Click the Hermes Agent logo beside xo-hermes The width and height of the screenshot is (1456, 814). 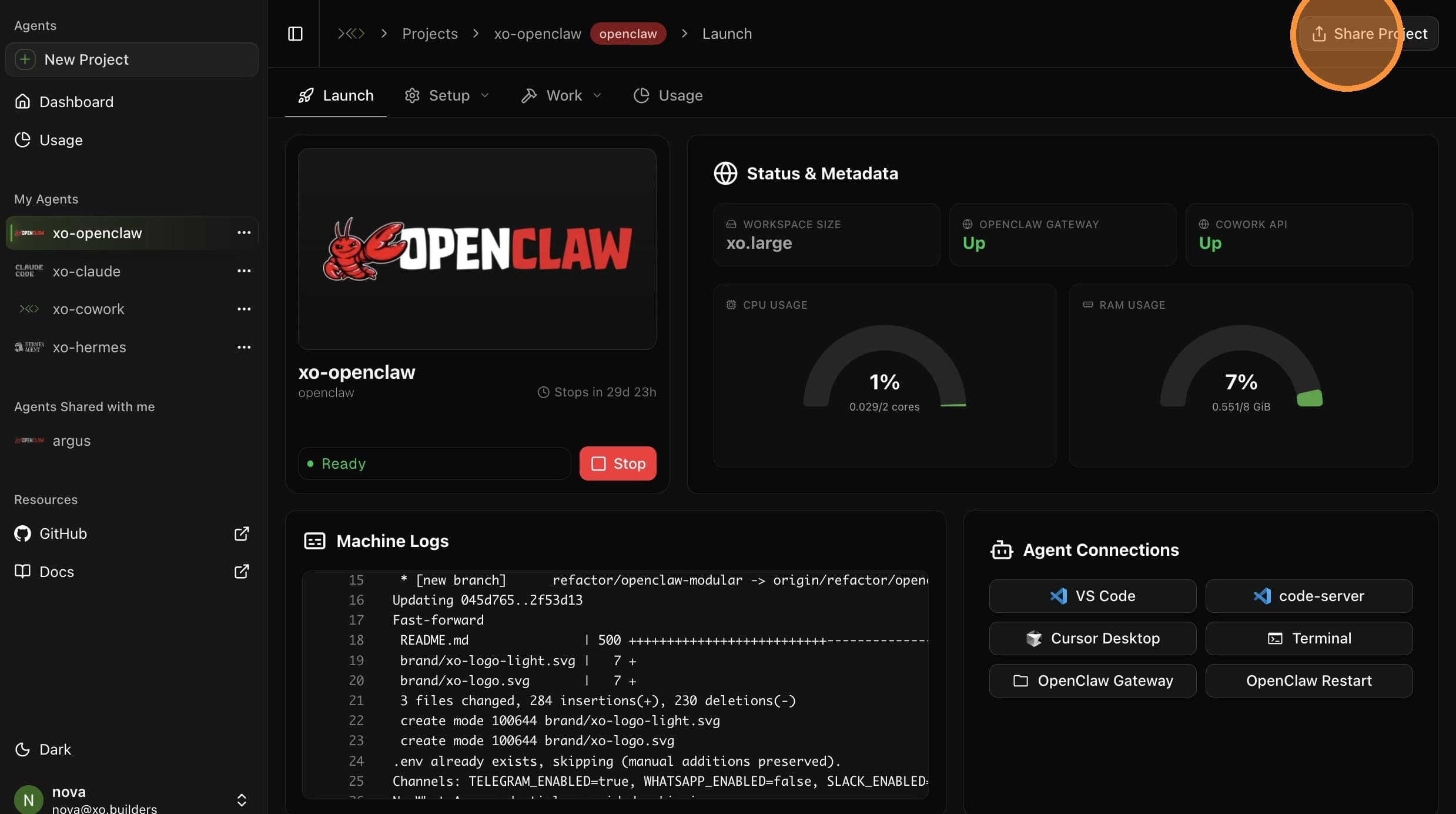(29, 347)
